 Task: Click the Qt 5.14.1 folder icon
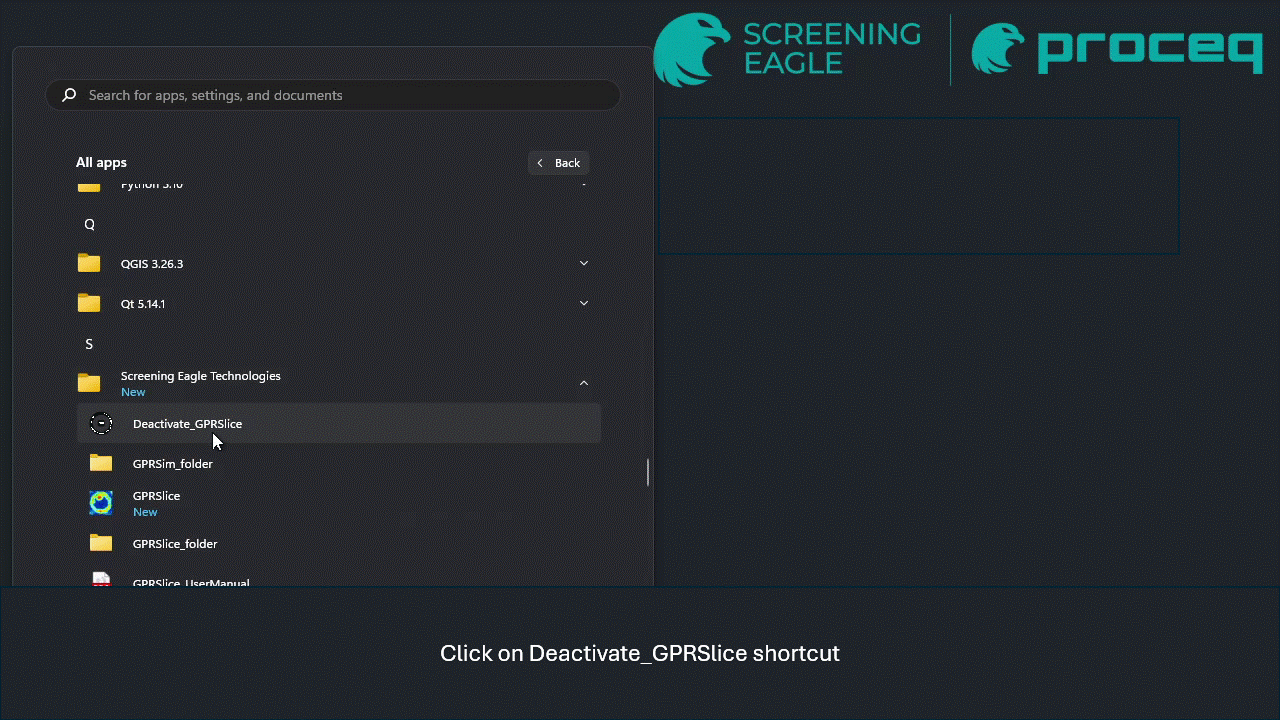[89, 303]
